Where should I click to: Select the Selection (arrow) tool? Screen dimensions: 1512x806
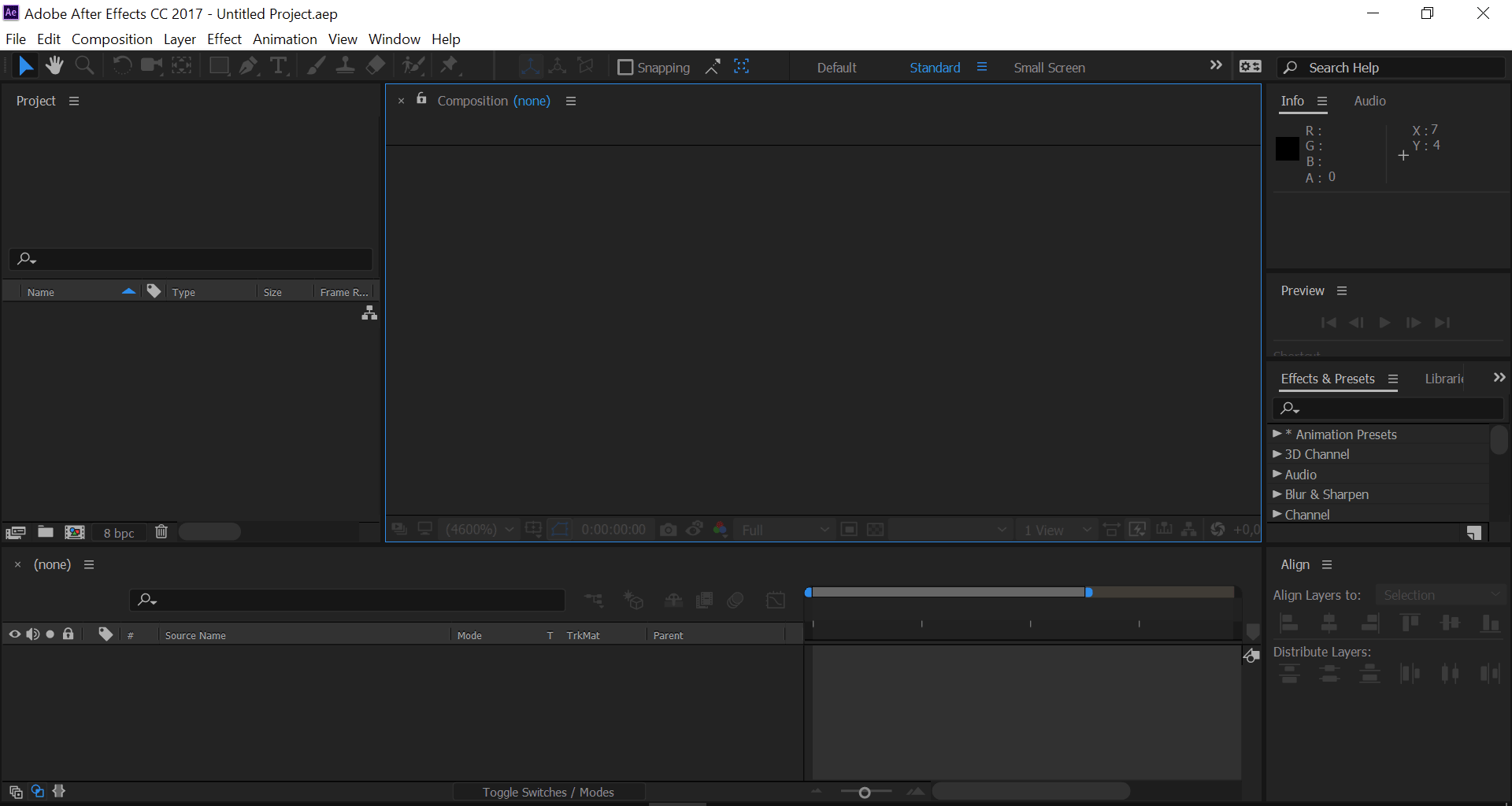25,66
